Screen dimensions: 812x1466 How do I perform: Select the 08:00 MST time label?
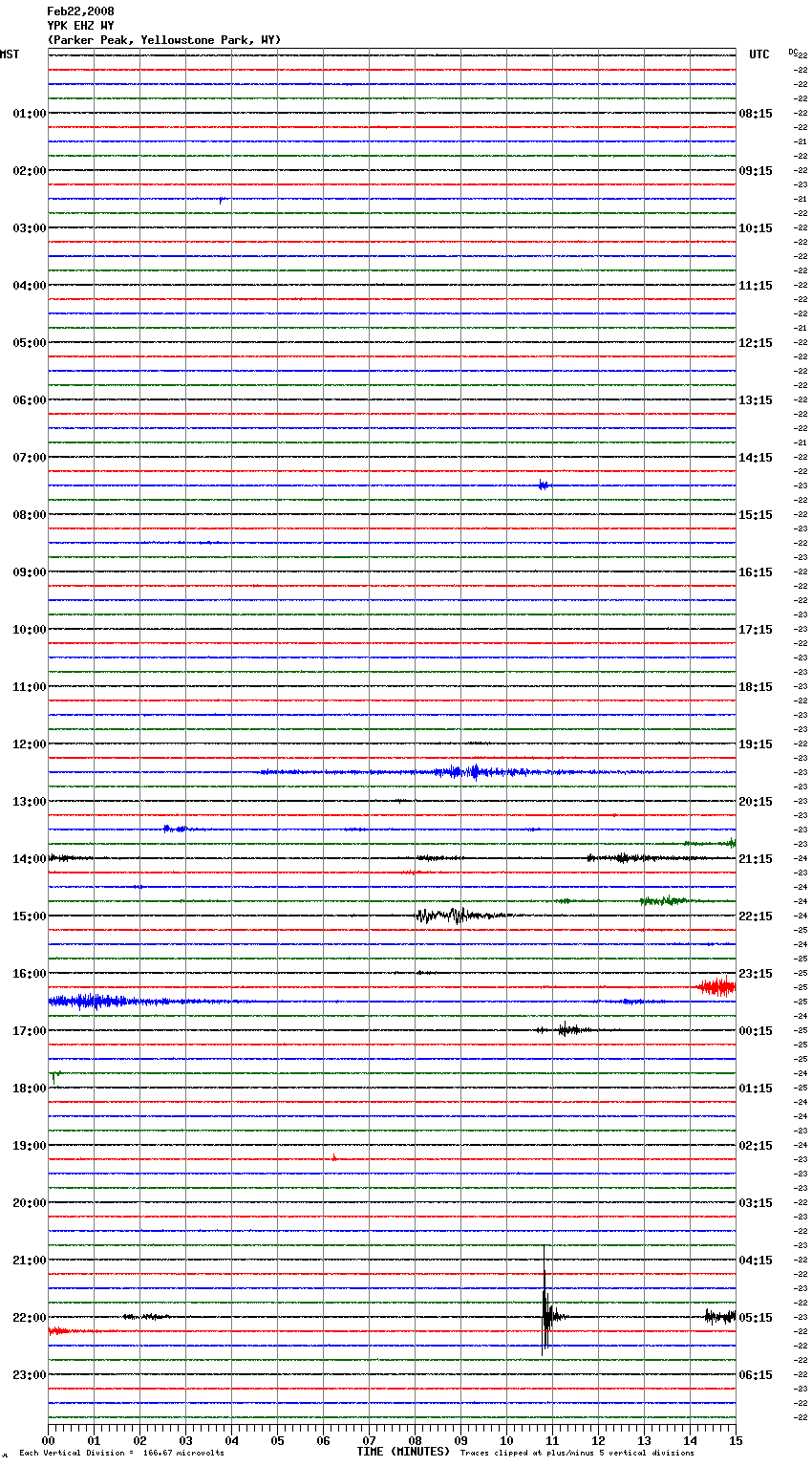30,515
